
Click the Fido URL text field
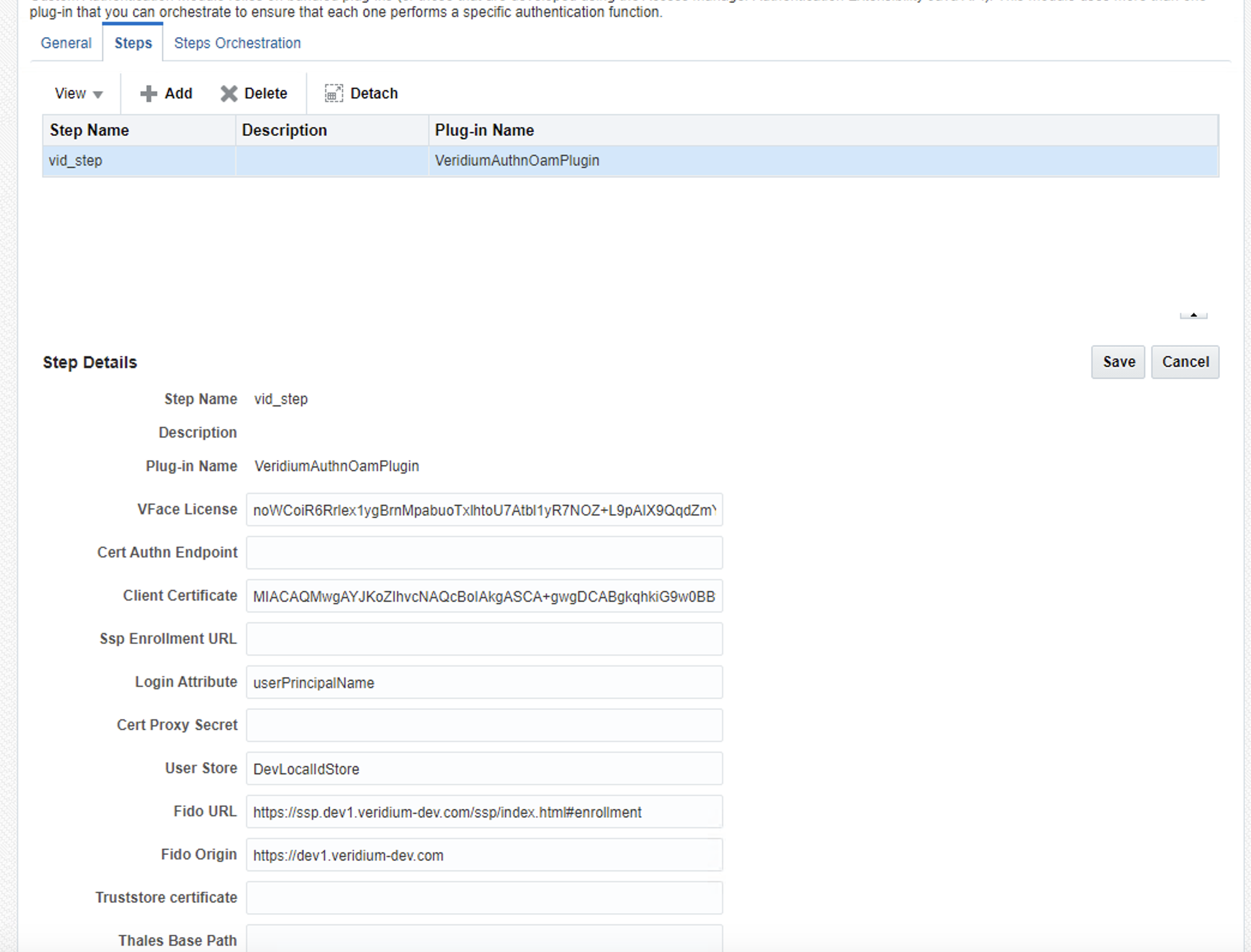[484, 812]
